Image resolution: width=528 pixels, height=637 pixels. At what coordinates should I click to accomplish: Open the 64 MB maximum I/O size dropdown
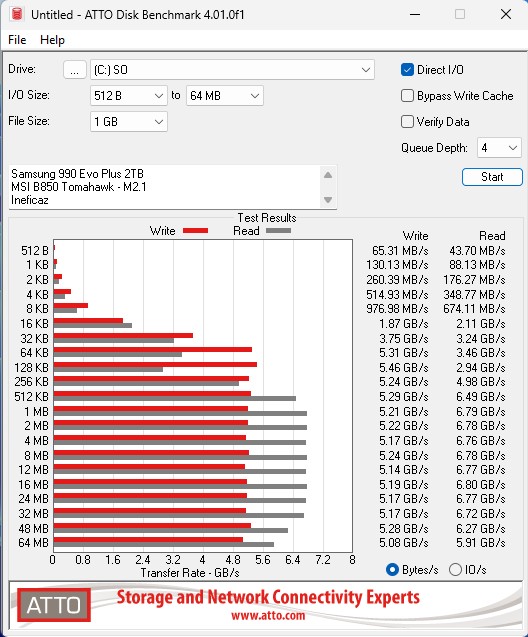tap(225, 96)
